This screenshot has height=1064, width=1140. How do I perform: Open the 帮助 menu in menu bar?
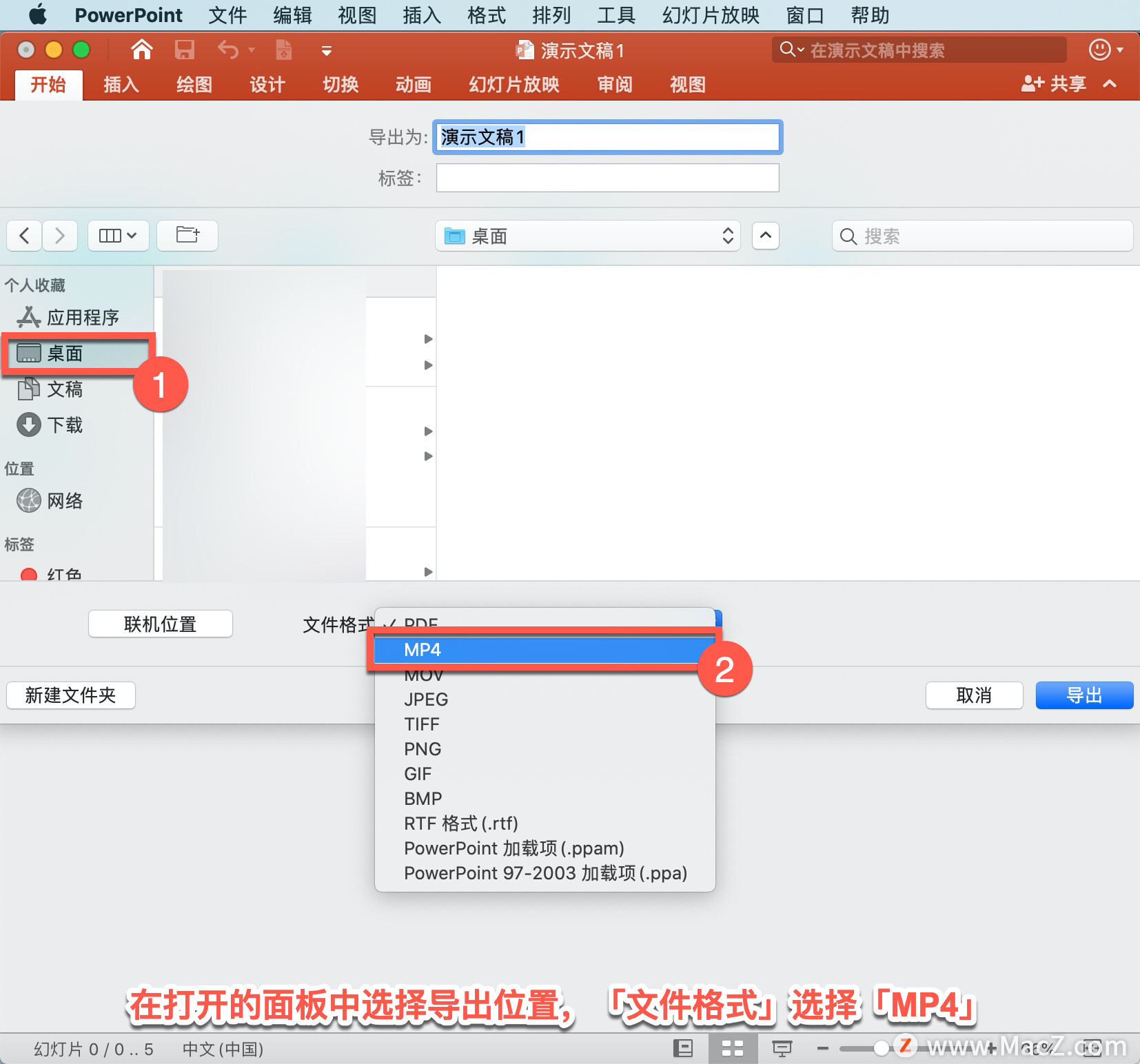coord(870,15)
